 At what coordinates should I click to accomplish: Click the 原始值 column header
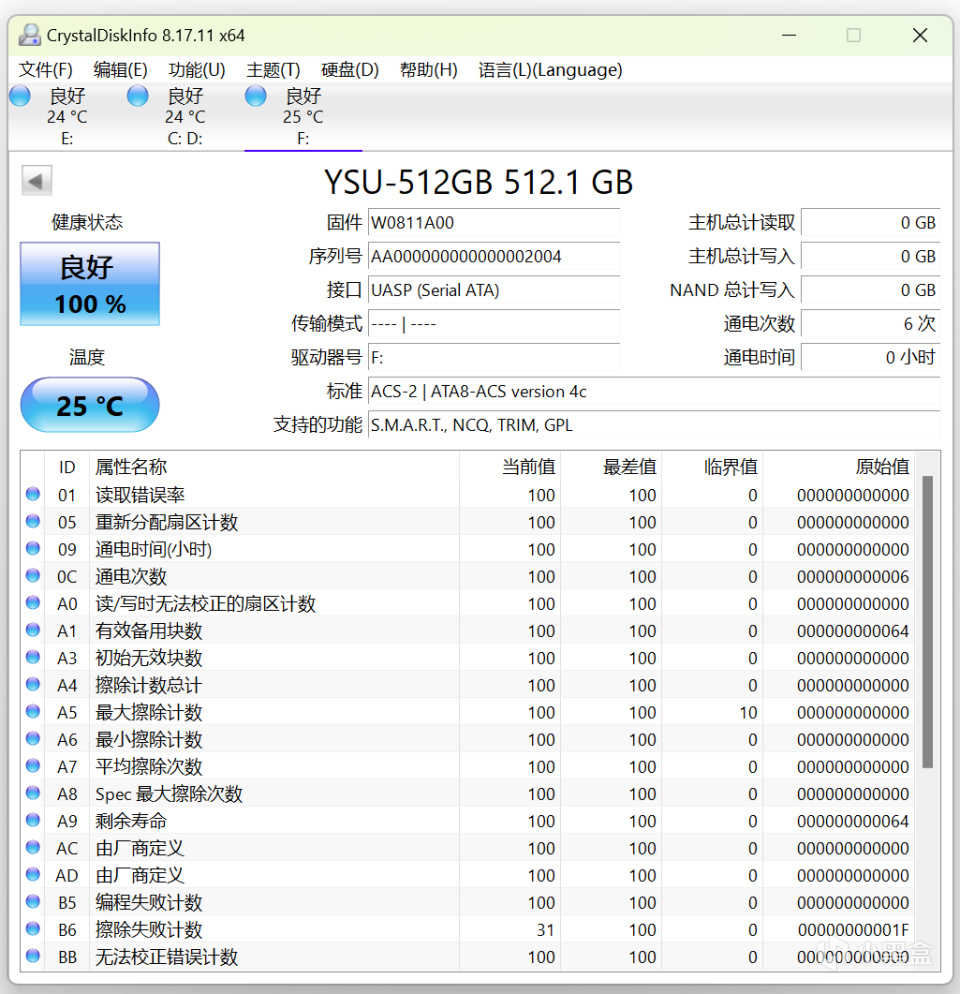[x=839, y=467]
